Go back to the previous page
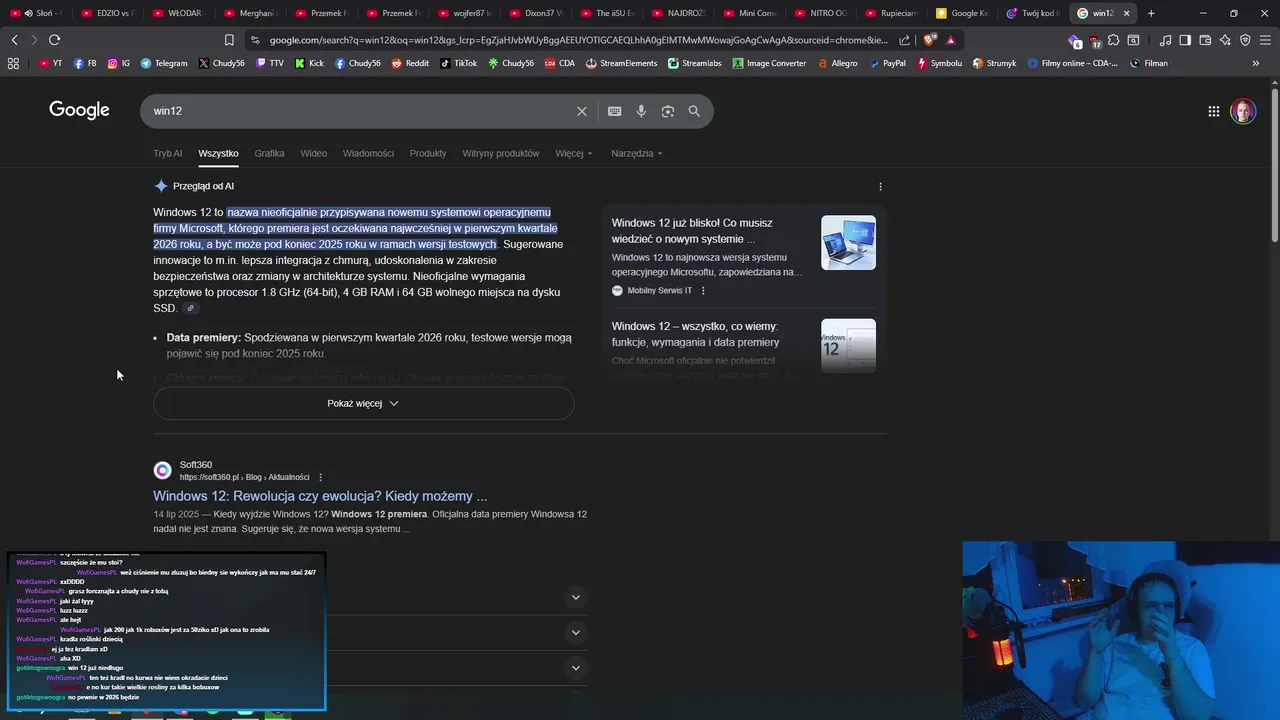Viewport: 1280px width, 720px height. (x=14, y=40)
